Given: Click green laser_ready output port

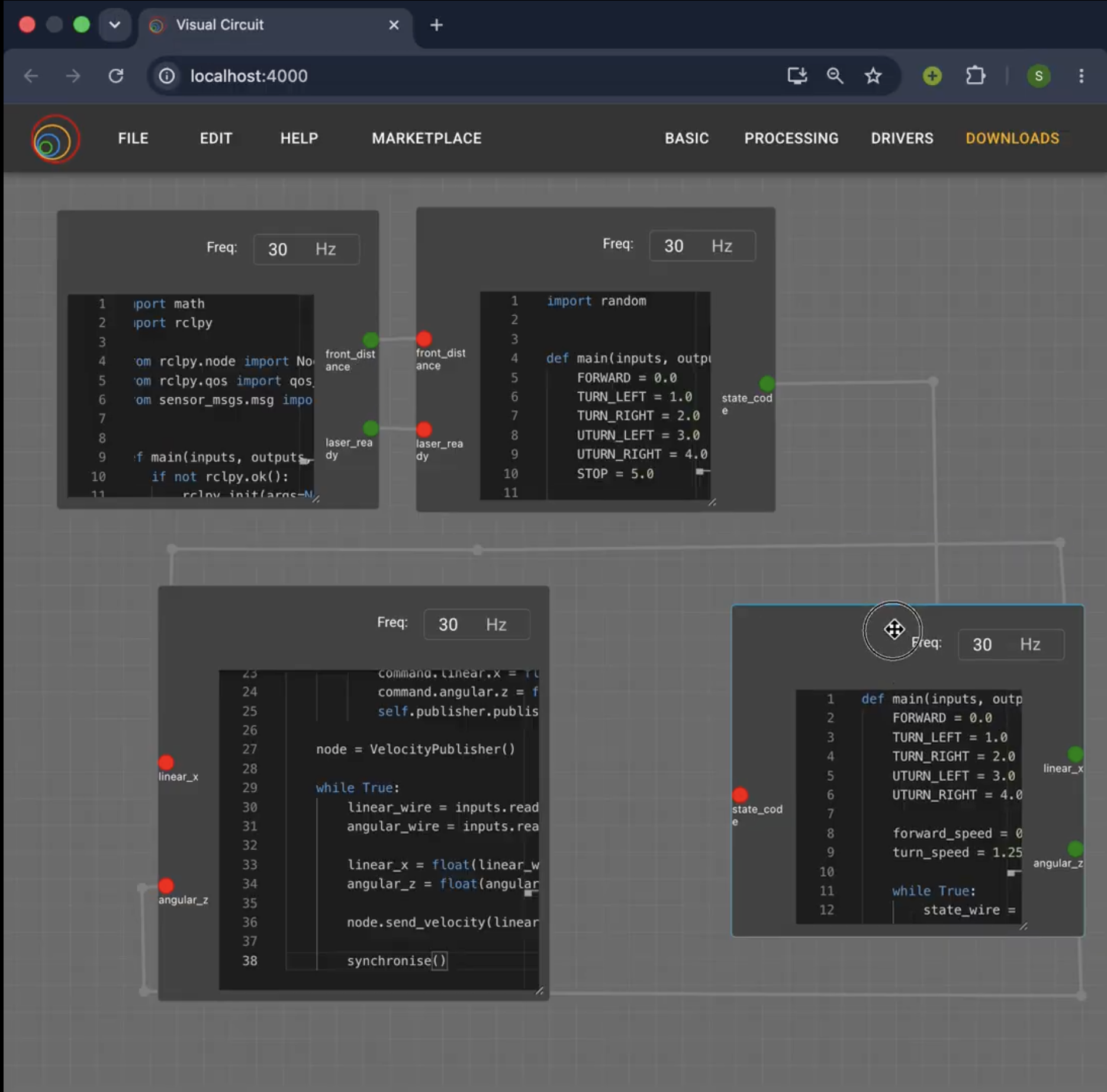Looking at the screenshot, I should point(371,428).
